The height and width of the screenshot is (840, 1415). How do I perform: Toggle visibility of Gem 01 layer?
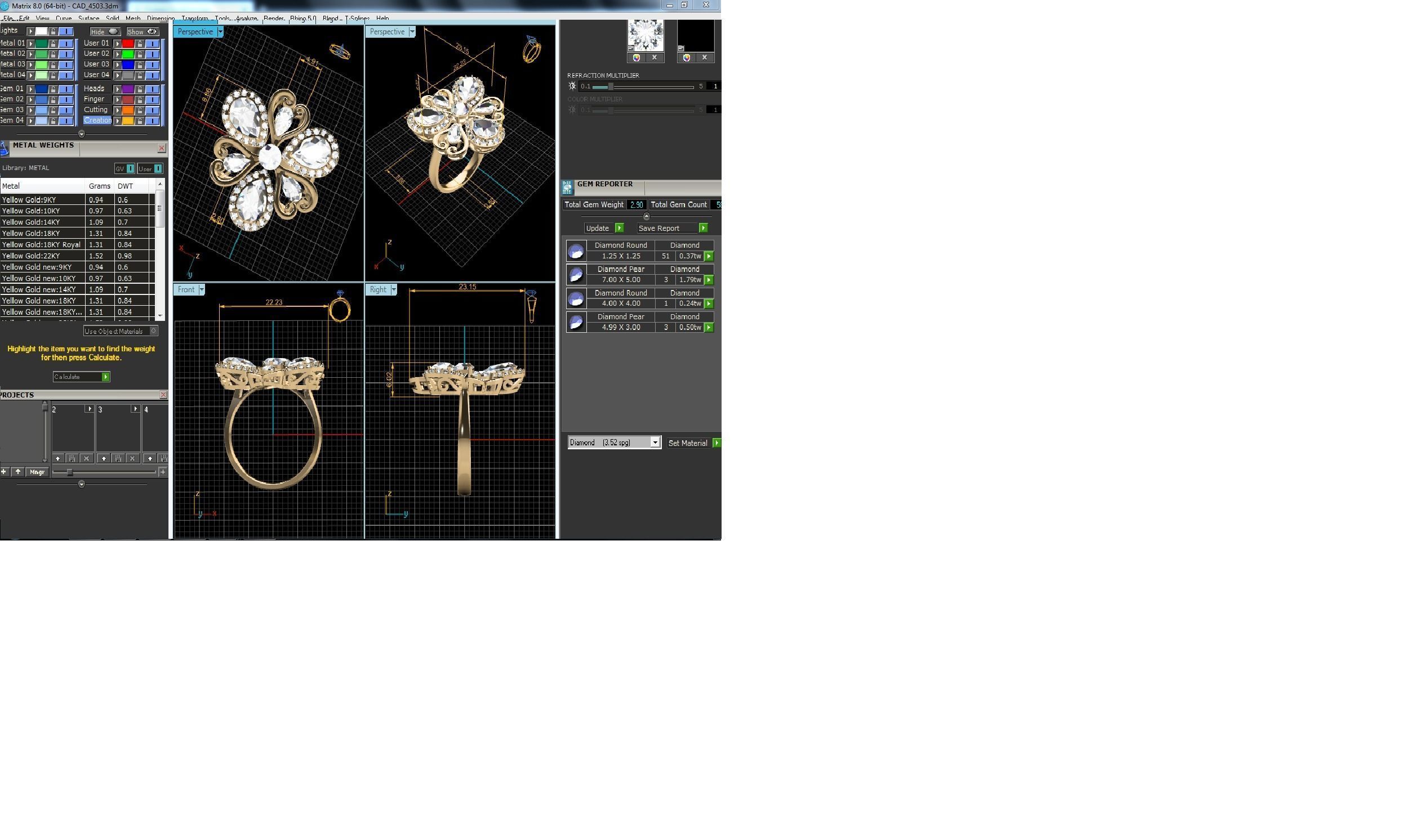(x=66, y=89)
